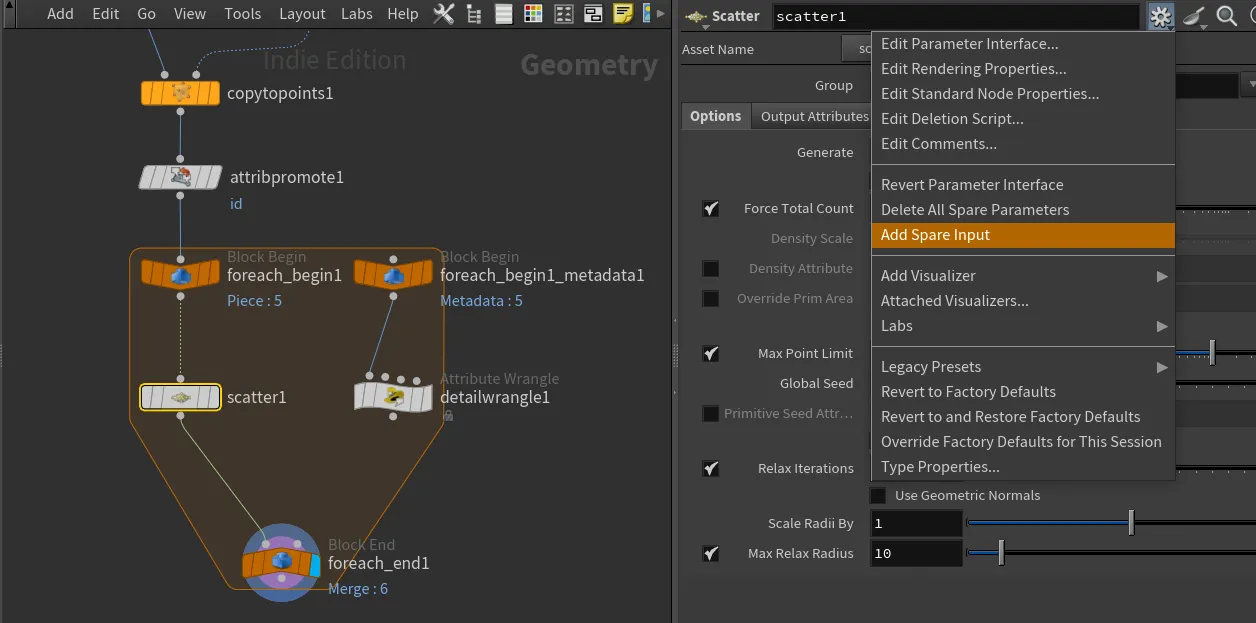Click the magnifier search parameters icon
Viewport: 1256px width, 623px height.
click(1227, 16)
